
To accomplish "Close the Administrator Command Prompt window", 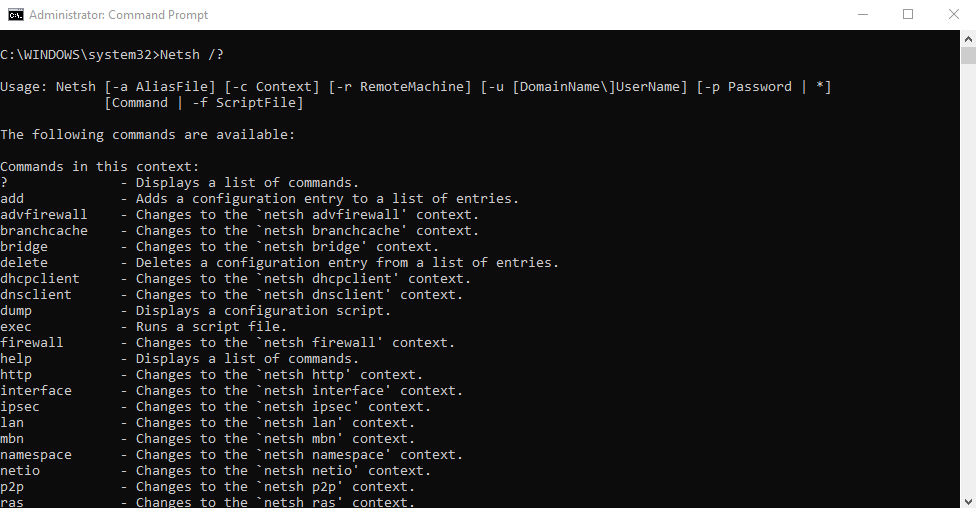I will [953, 15].
